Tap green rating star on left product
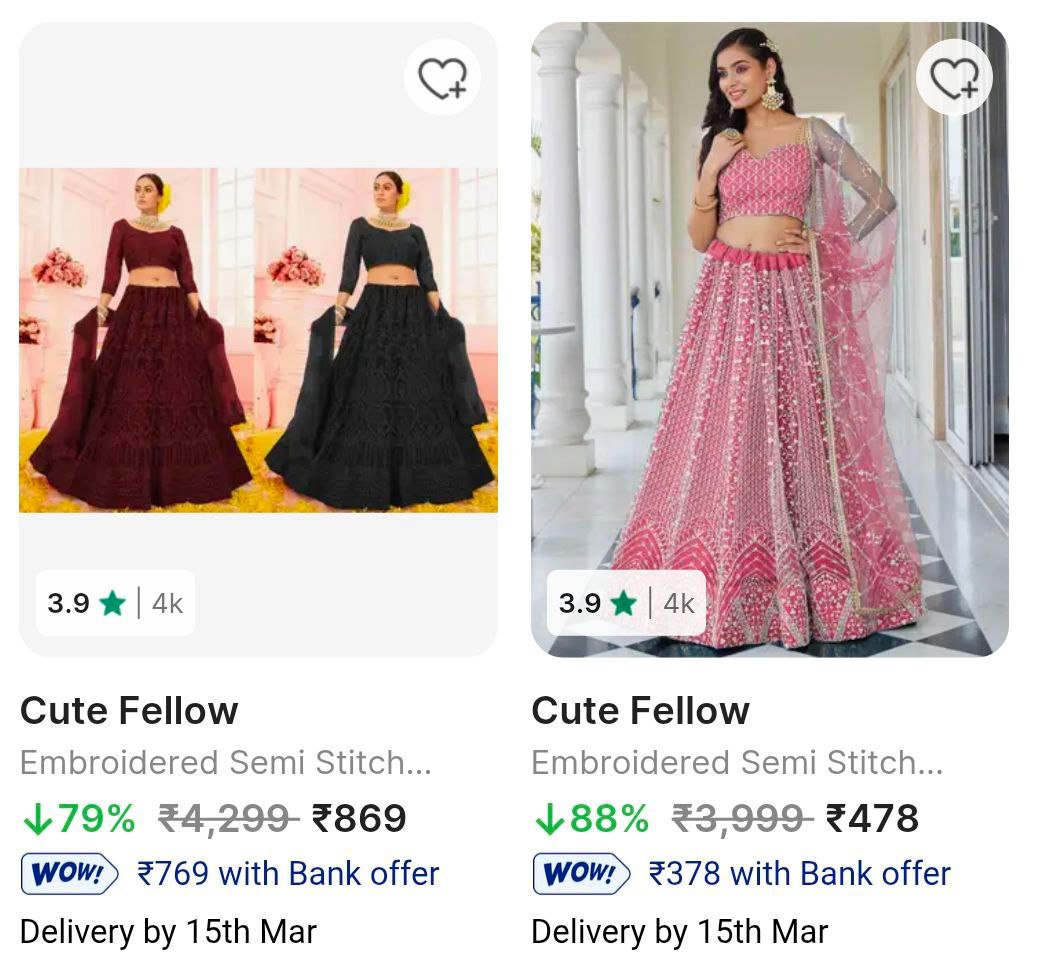This screenshot has width=1054, height=968. [112, 603]
